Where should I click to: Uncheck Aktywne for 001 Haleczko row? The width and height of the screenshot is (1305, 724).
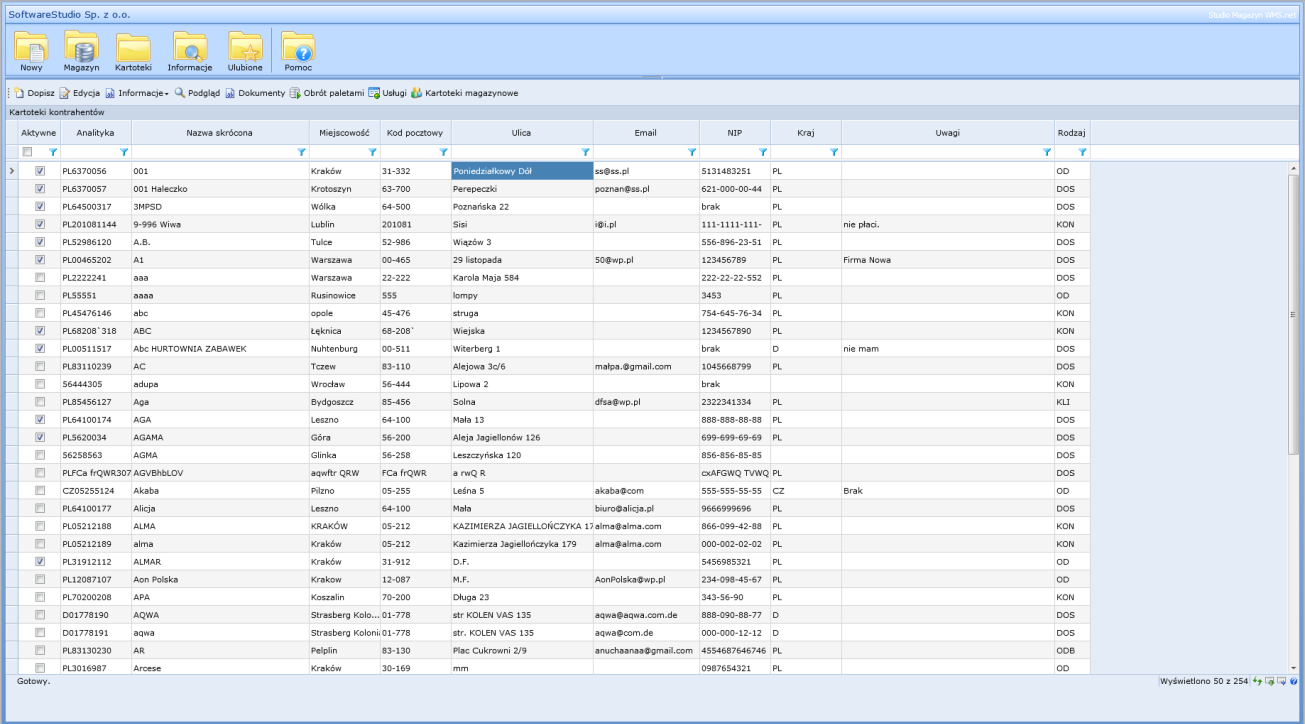click(40, 188)
